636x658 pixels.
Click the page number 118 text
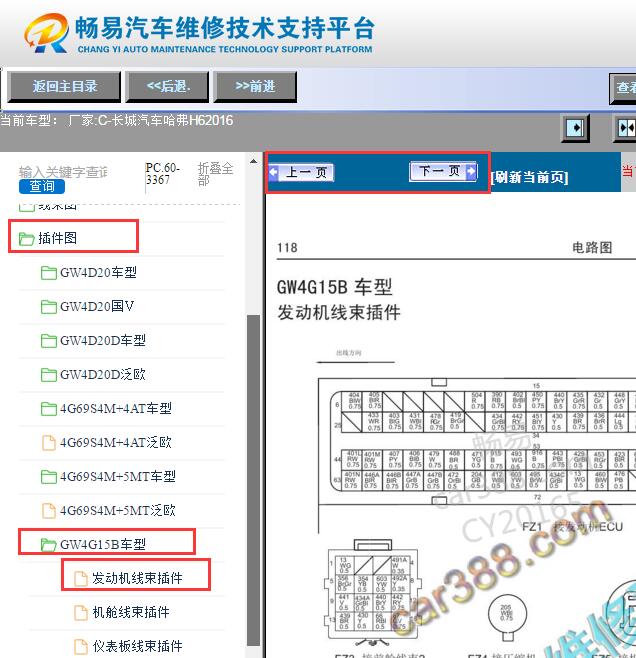[x=287, y=248]
